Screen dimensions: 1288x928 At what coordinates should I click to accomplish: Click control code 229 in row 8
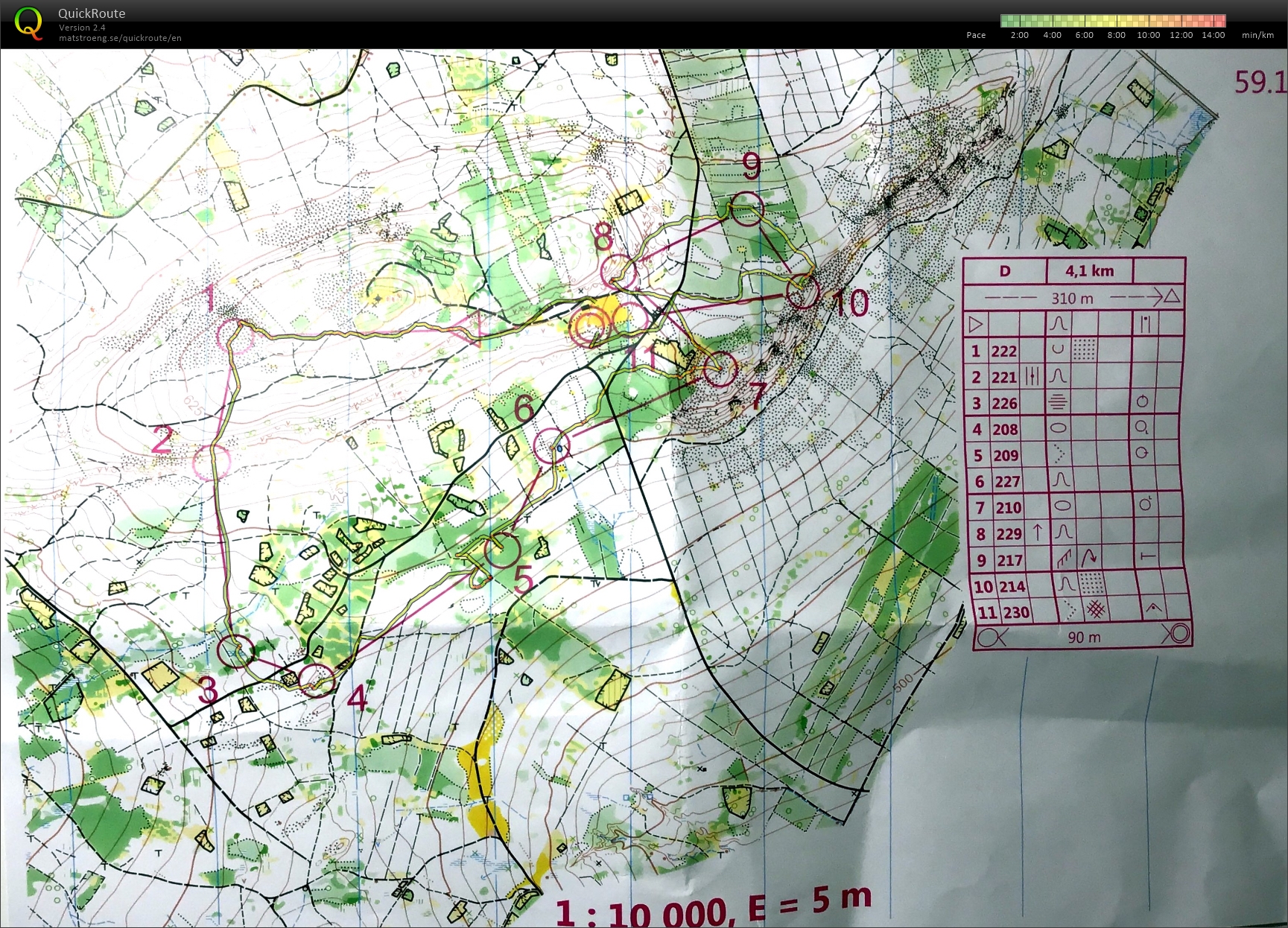point(1009,534)
